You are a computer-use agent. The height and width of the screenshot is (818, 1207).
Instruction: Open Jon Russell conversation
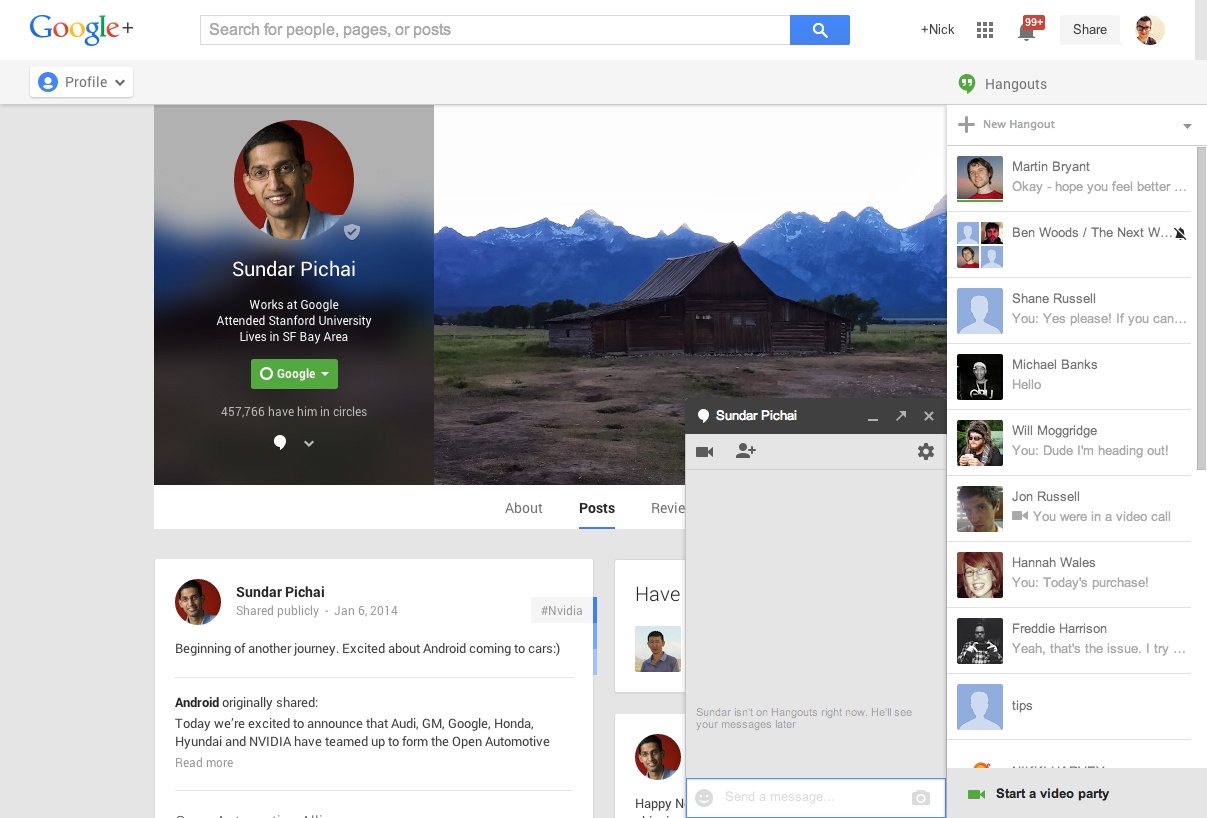(x=1069, y=508)
